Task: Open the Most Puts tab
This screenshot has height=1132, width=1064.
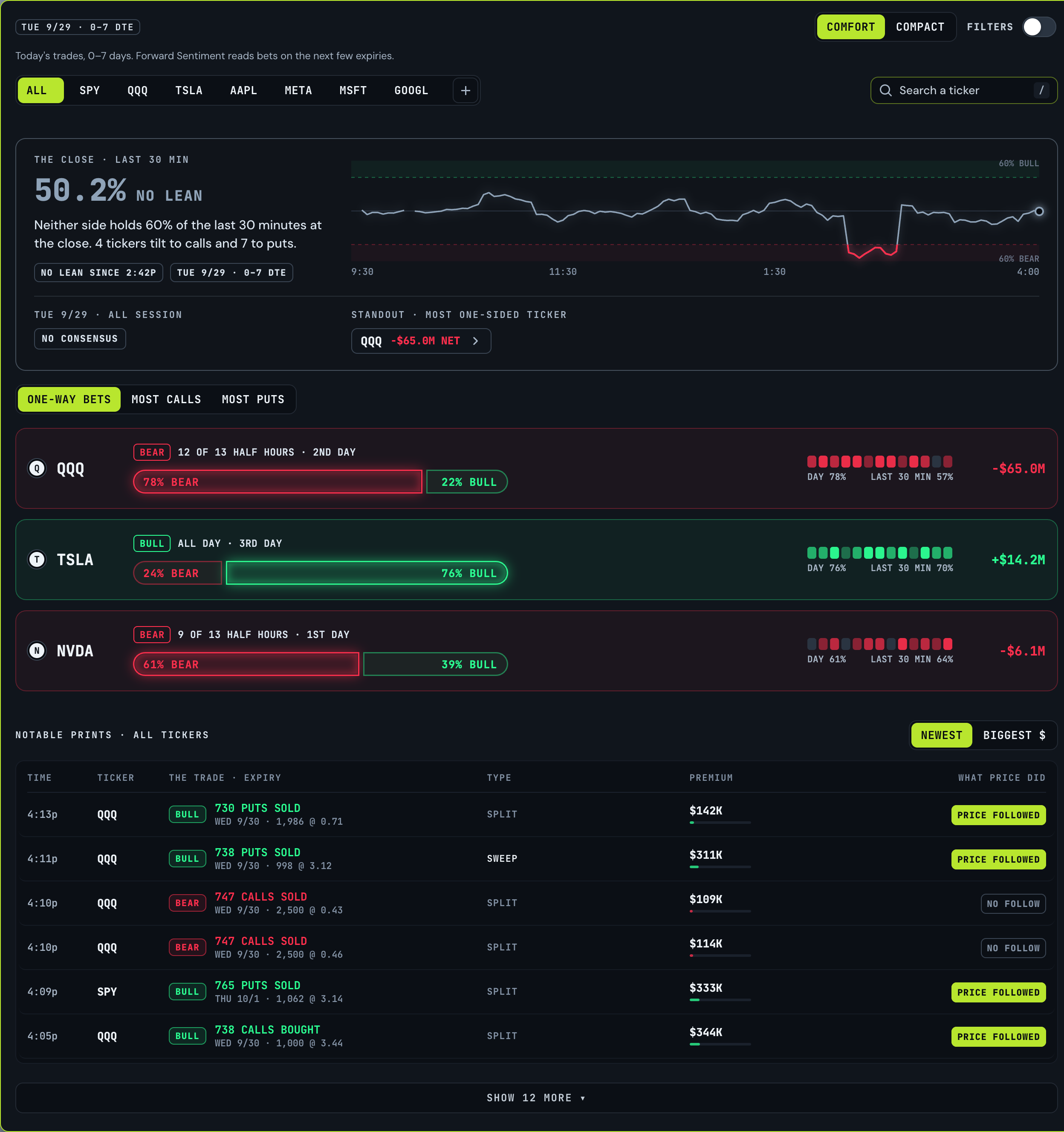Action: click(x=252, y=399)
